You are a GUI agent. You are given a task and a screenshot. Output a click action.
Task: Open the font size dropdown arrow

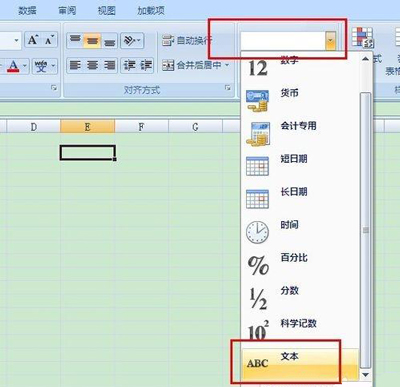[x=16, y=41]
